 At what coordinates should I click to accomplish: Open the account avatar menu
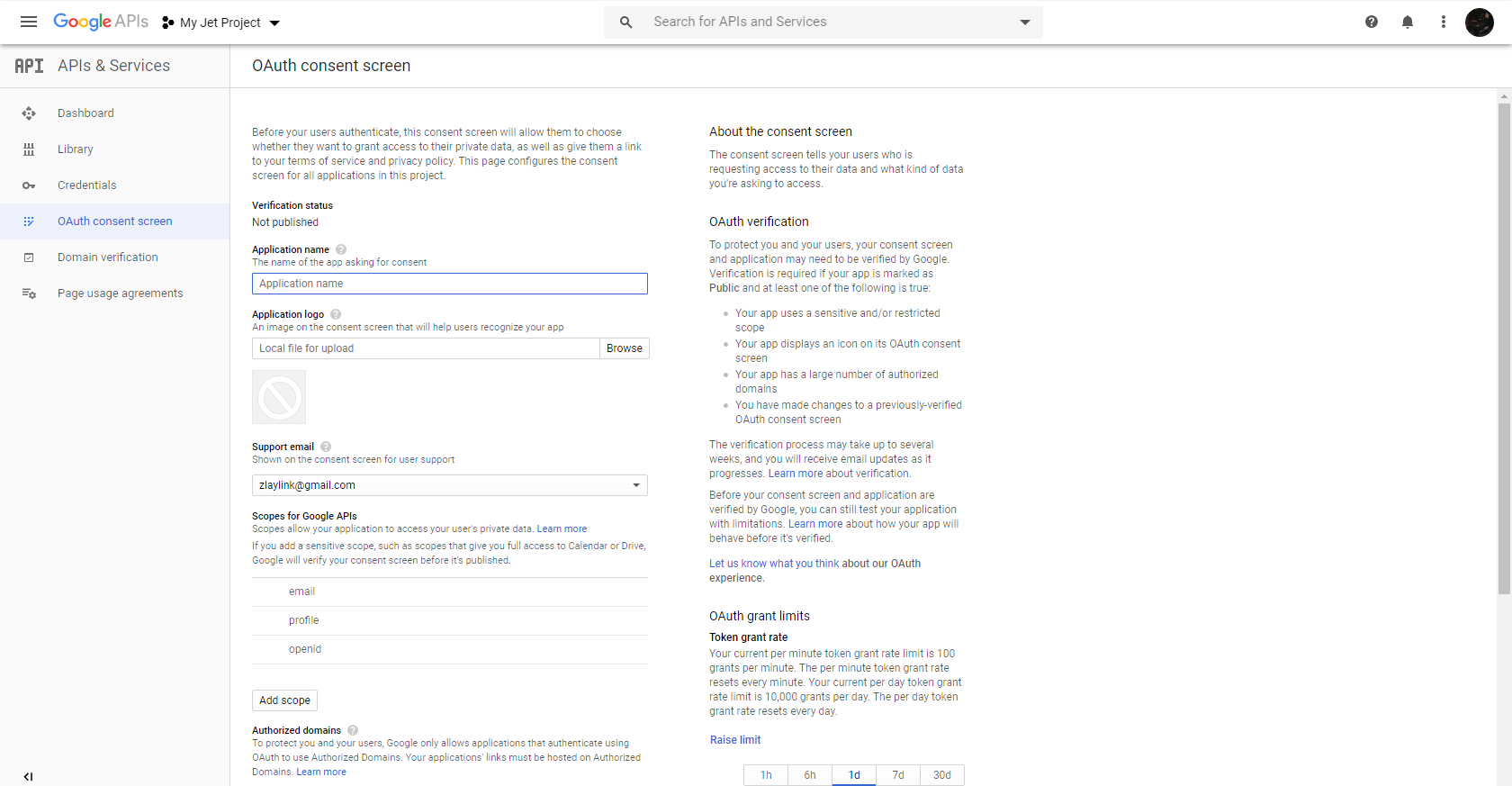coord(1480,22)
